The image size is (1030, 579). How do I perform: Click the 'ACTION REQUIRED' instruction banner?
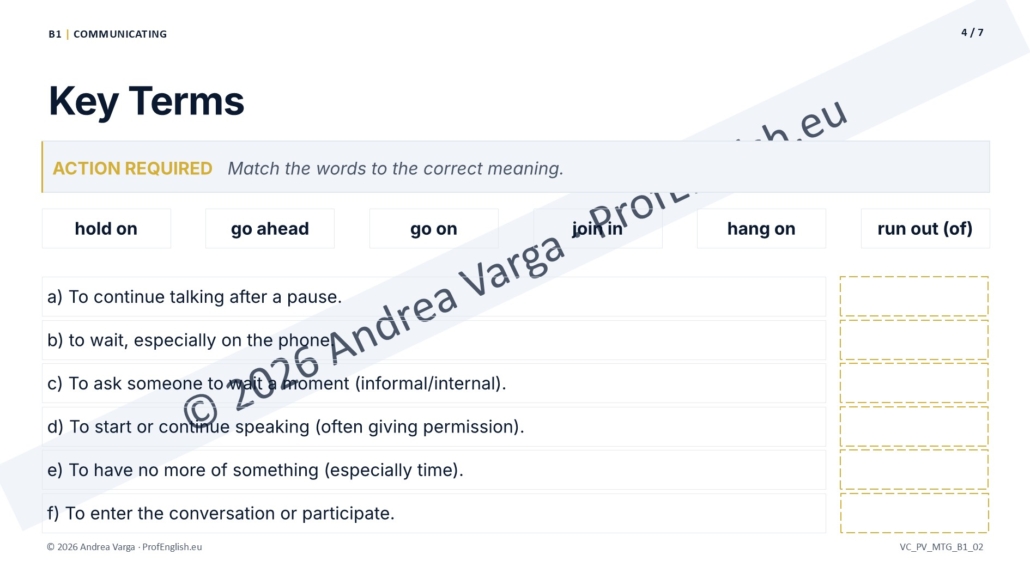[x=516, y=167]
